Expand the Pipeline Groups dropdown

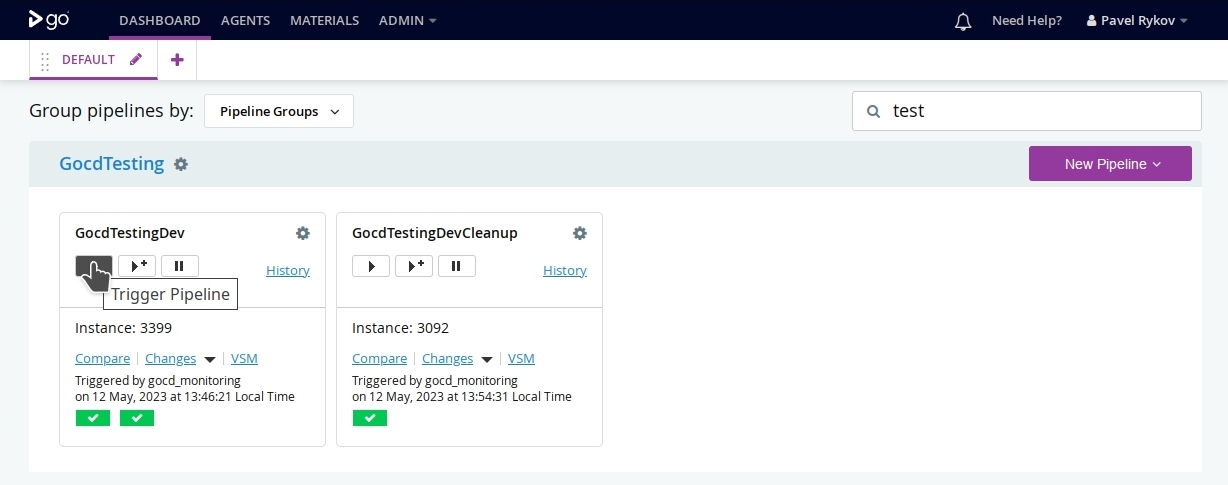tap(279, 112)
